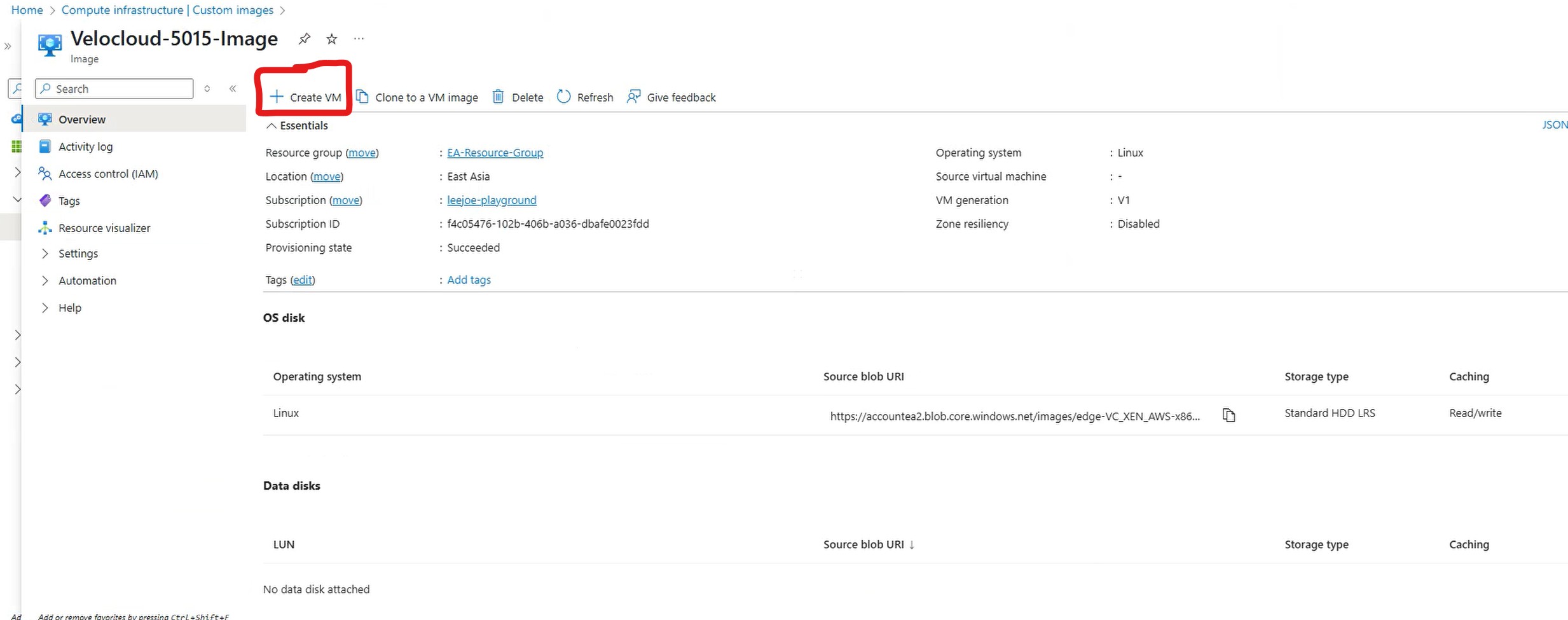This screenshot has width=1568, height=620.
Task: Click the Access control people icon
Action: (45, 174)
